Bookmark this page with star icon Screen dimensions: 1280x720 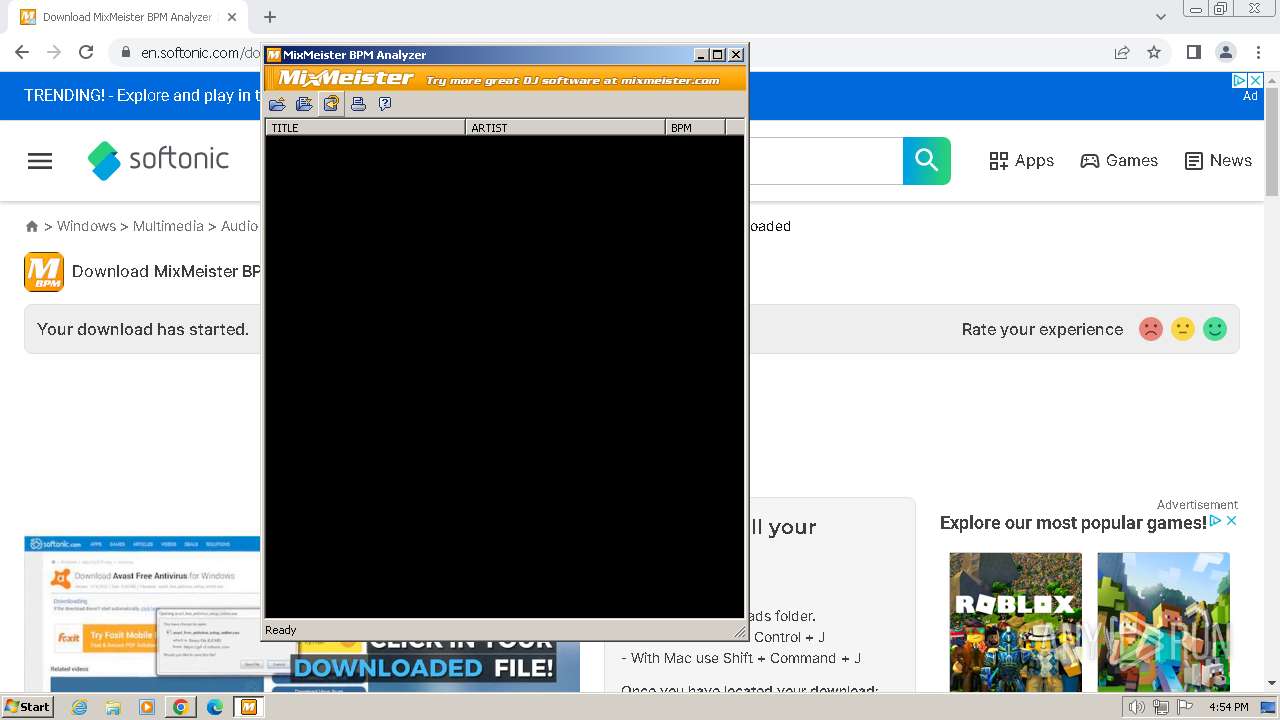click(x=1154, y=52)
